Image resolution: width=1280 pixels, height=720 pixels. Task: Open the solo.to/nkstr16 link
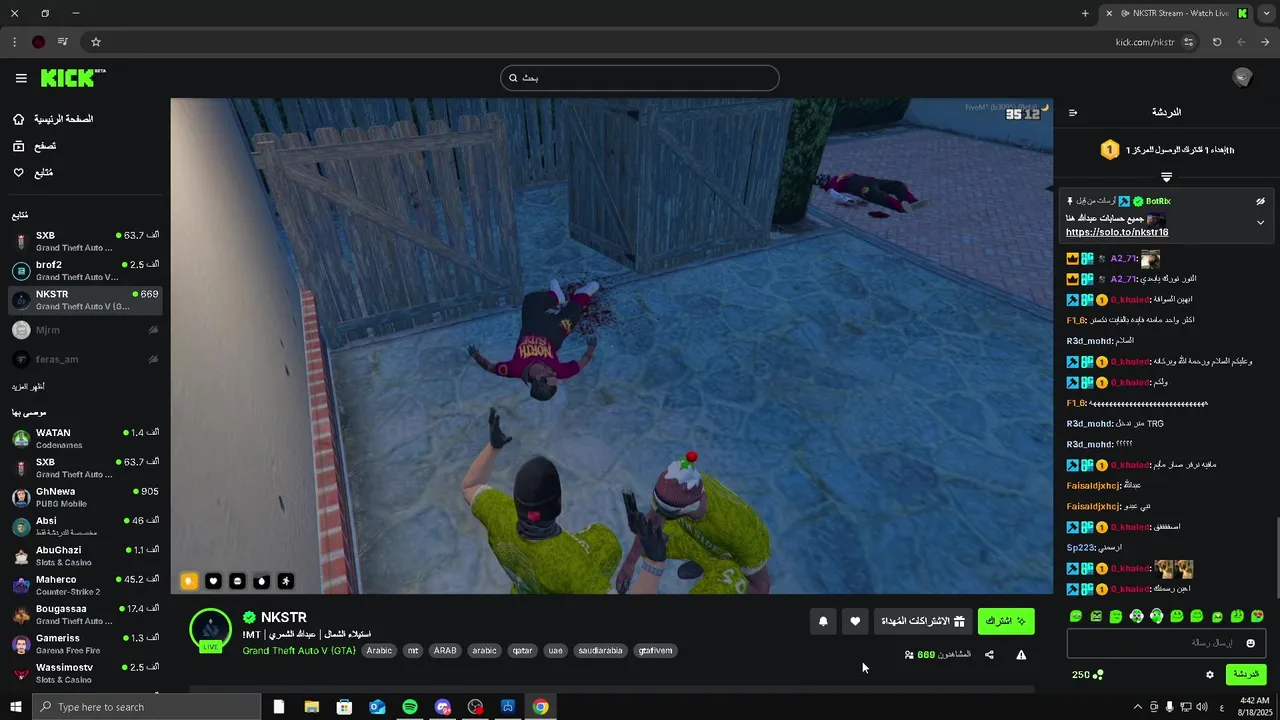point(1117,232)
